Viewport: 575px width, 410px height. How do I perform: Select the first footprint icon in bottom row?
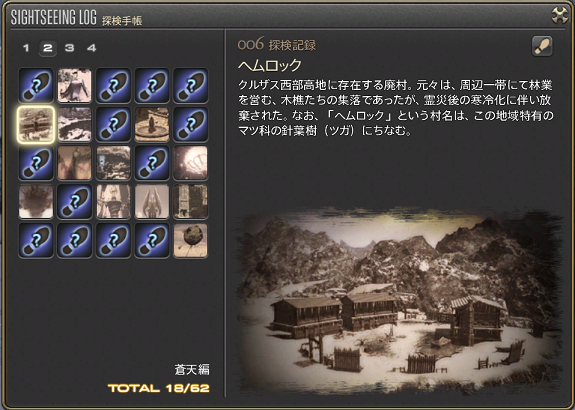click(36, 241)
